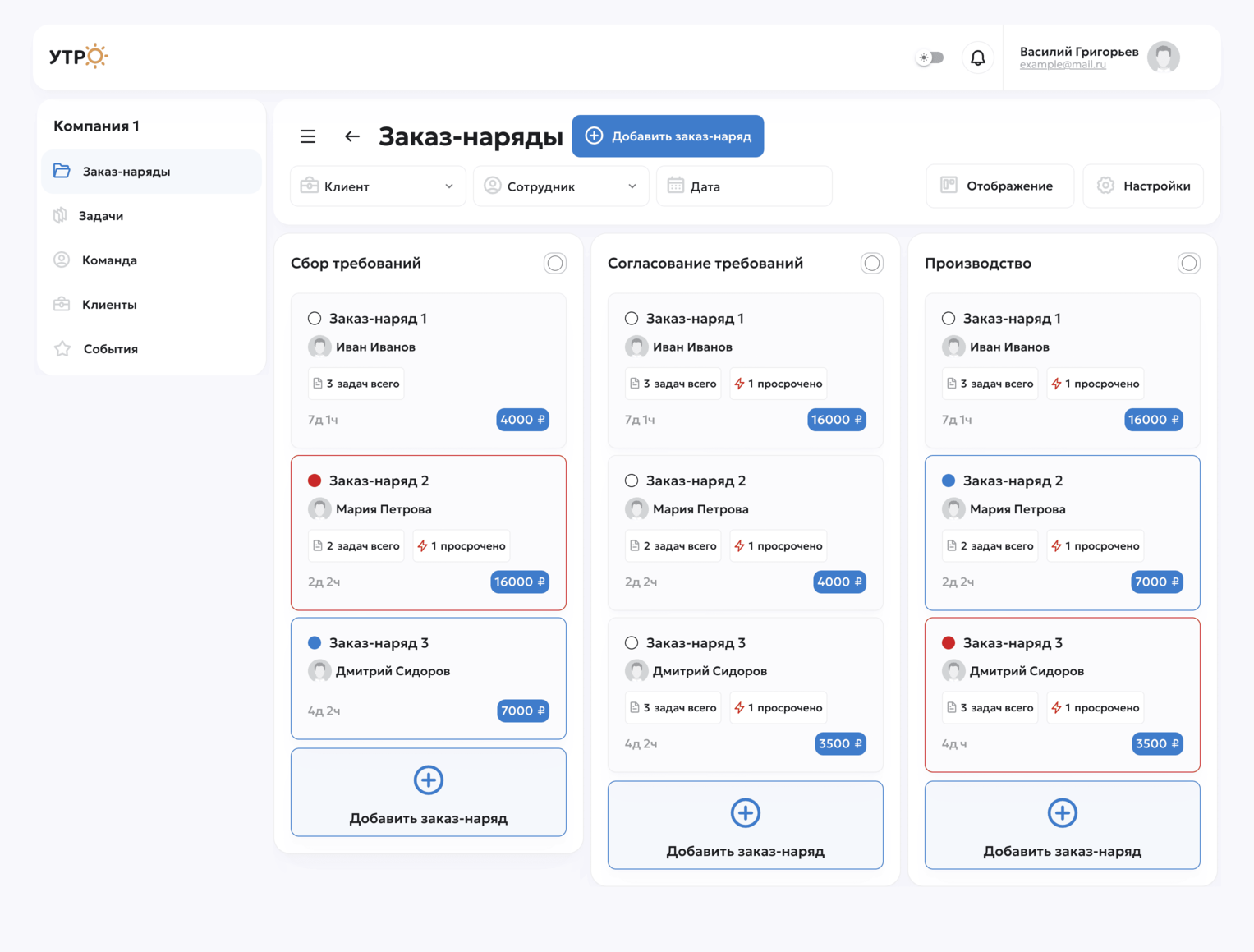The height and width of the screenshot is (952, 1254).
Task: Toggle the Согласование требований column circle
Action: pyautogui.click(x=872, y=264)
